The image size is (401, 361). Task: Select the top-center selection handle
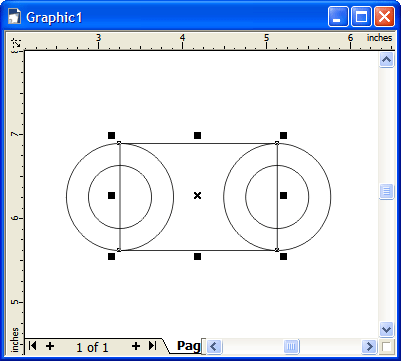(197, 135)
